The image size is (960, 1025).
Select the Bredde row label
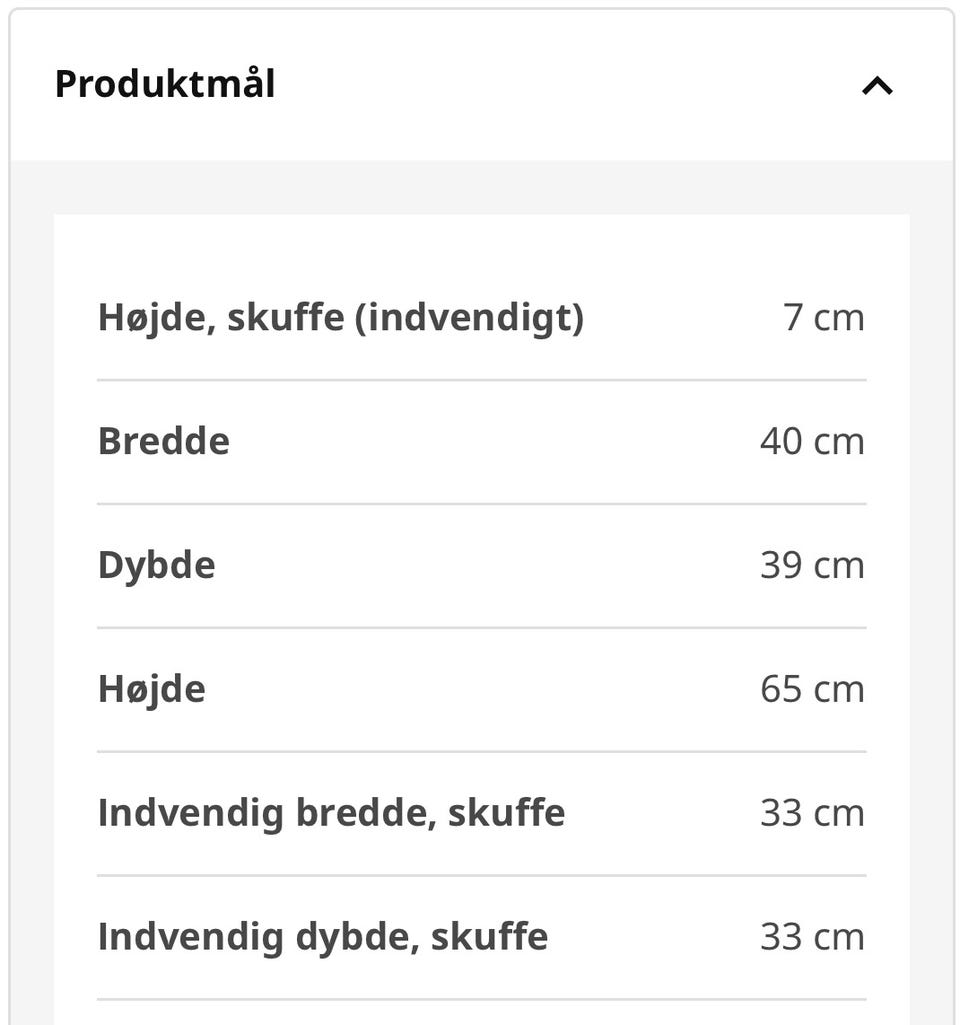(163, 441)
